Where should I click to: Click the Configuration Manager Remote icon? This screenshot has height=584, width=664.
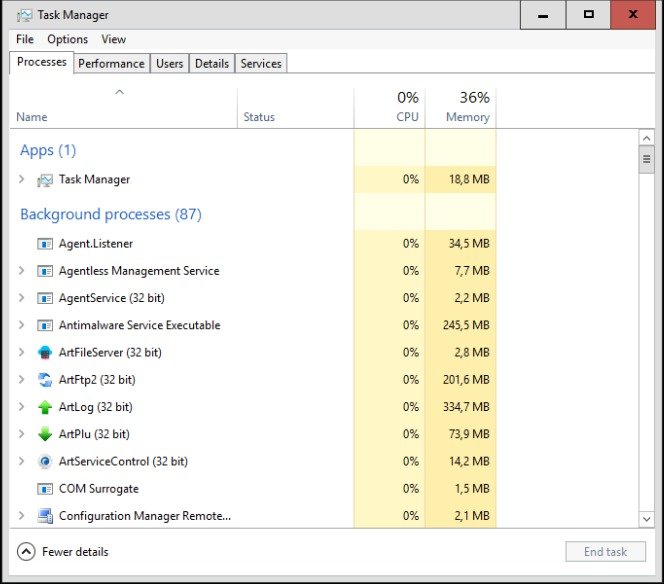45,516
